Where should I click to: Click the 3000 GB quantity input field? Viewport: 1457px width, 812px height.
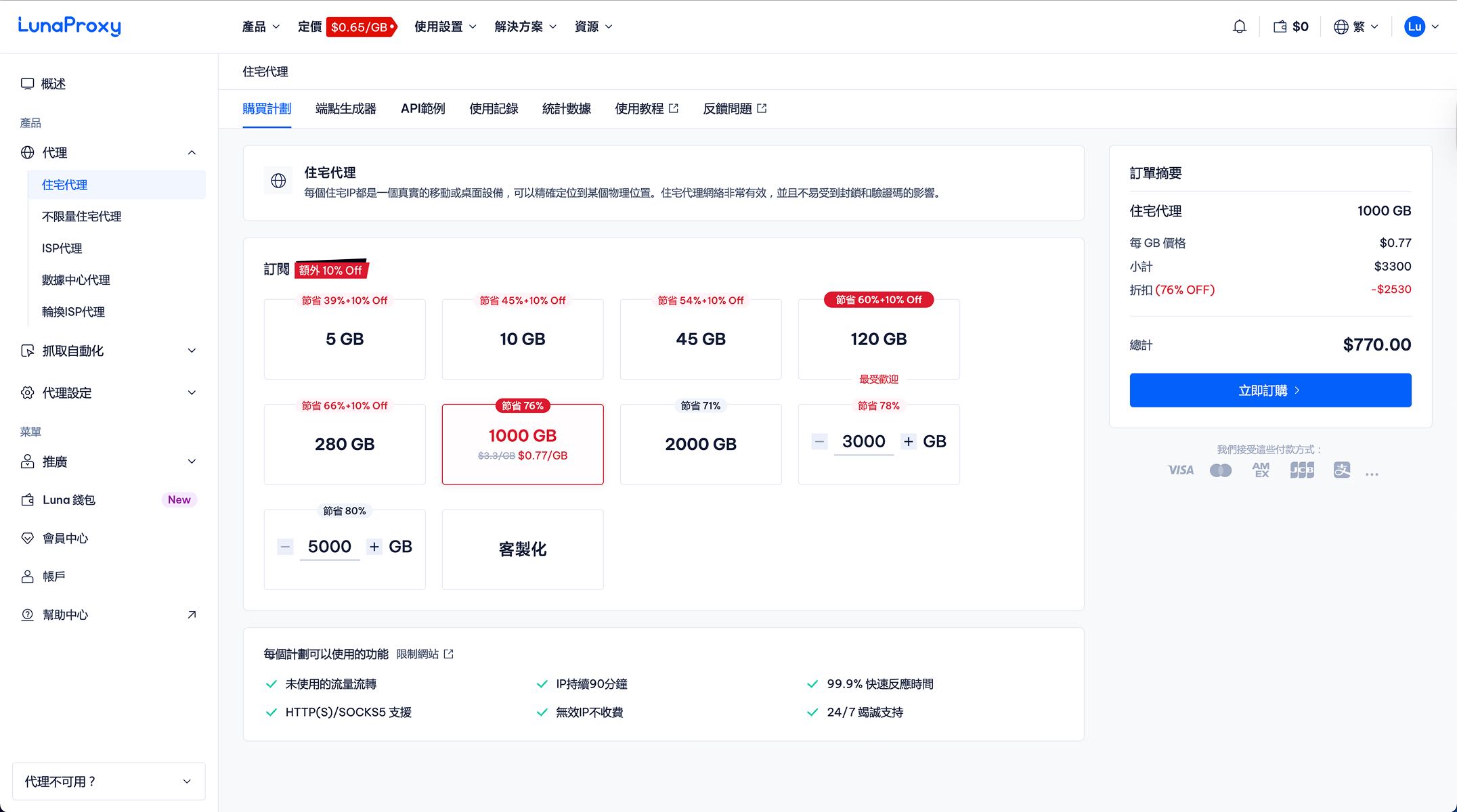[864, 442]
